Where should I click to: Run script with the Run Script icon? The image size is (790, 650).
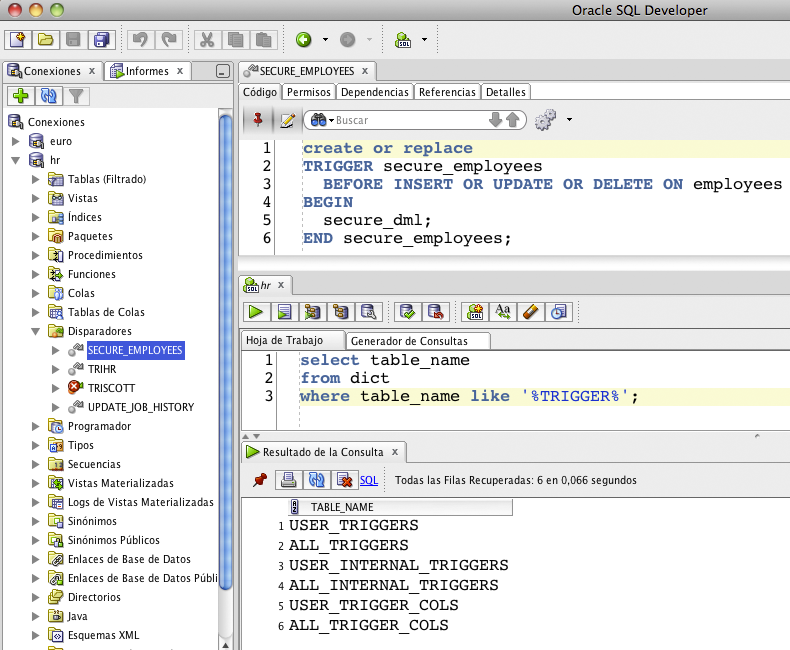point(284,311)
